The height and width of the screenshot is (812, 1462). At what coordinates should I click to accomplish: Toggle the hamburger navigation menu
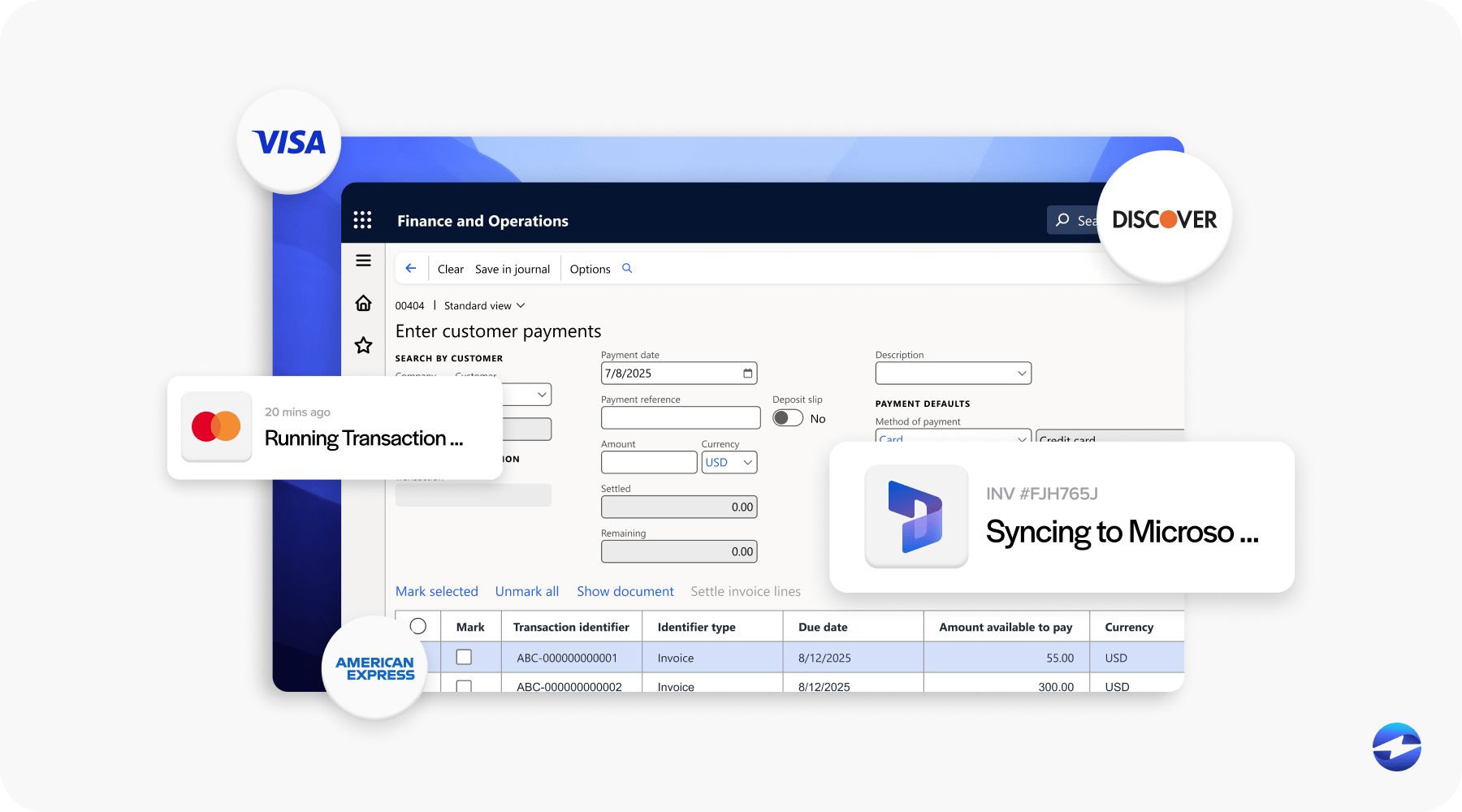point(363,261)
